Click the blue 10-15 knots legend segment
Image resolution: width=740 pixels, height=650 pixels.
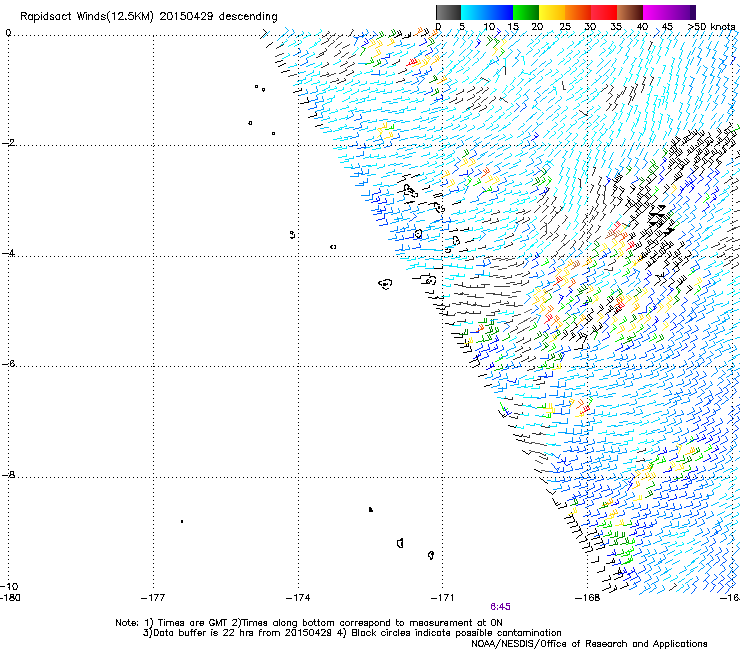point(500,12)
